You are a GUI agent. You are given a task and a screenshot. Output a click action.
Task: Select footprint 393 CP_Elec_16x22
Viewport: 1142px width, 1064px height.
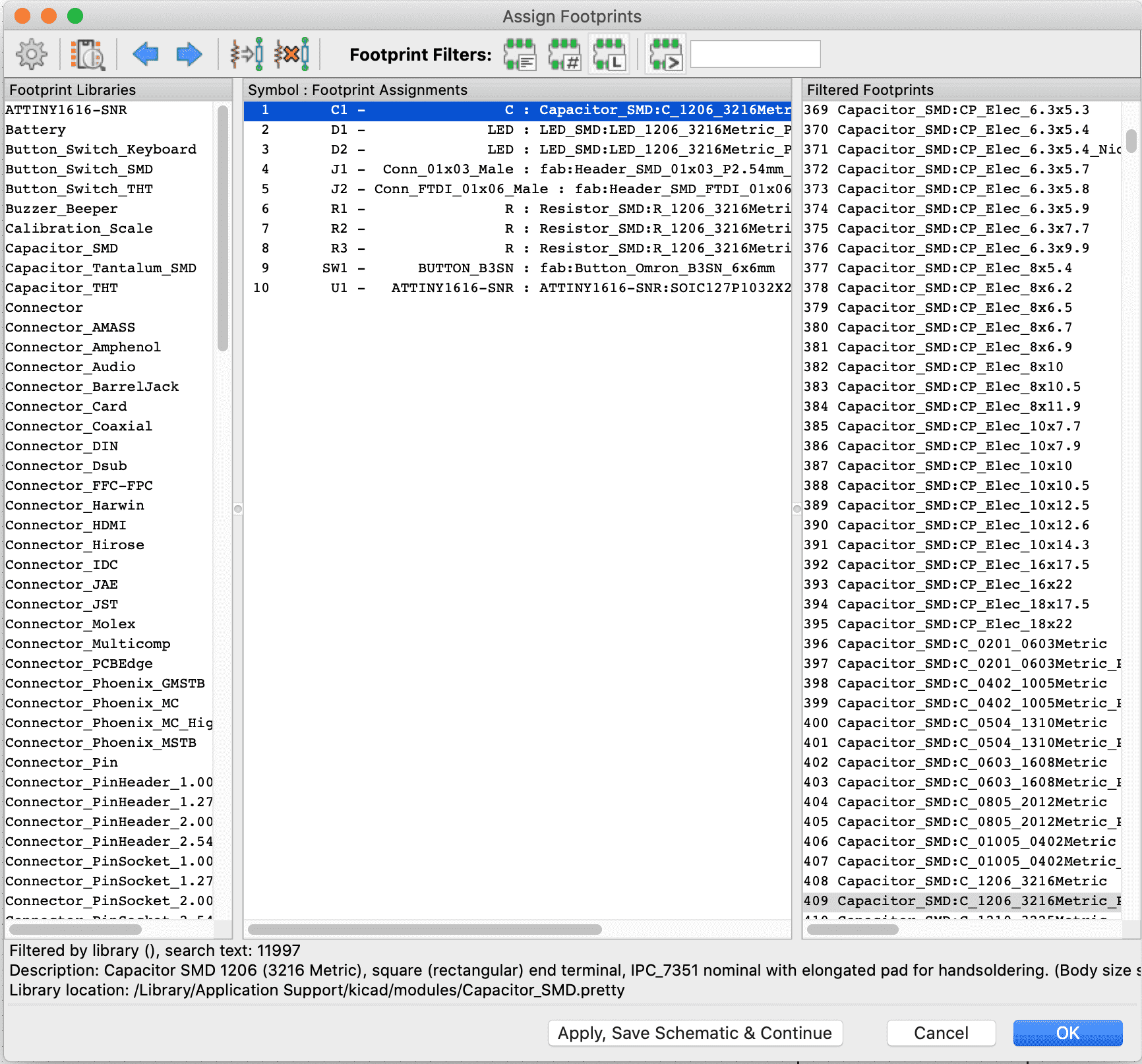[x=962, y=584]
